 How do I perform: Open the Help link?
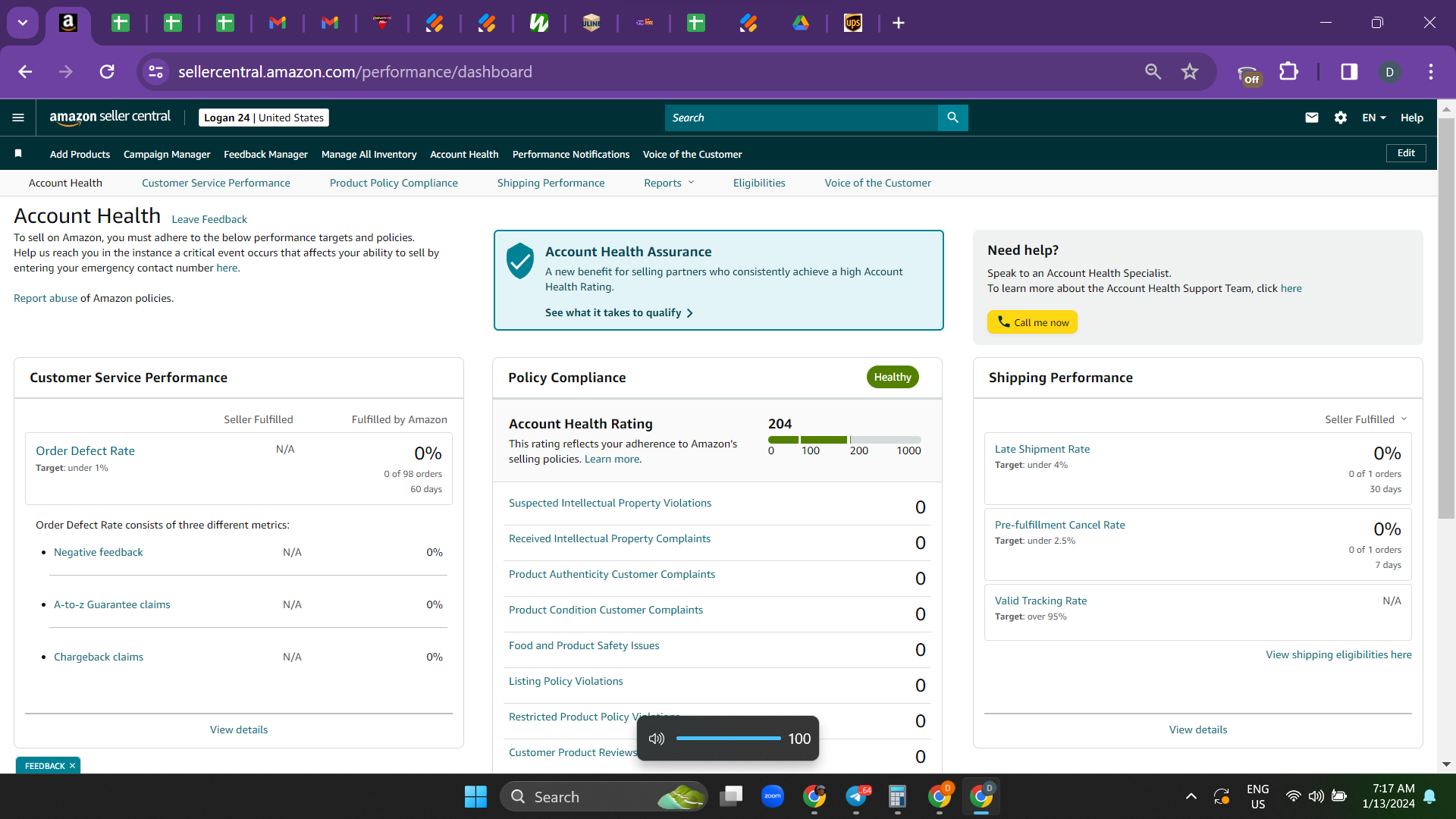tap(1412, 118)
